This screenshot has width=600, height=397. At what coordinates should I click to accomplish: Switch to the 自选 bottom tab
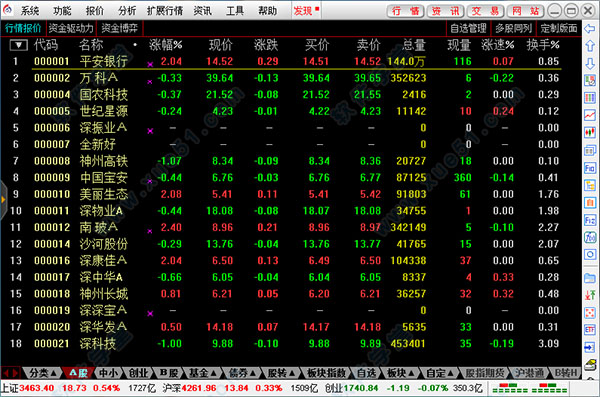tap(366, 372)
